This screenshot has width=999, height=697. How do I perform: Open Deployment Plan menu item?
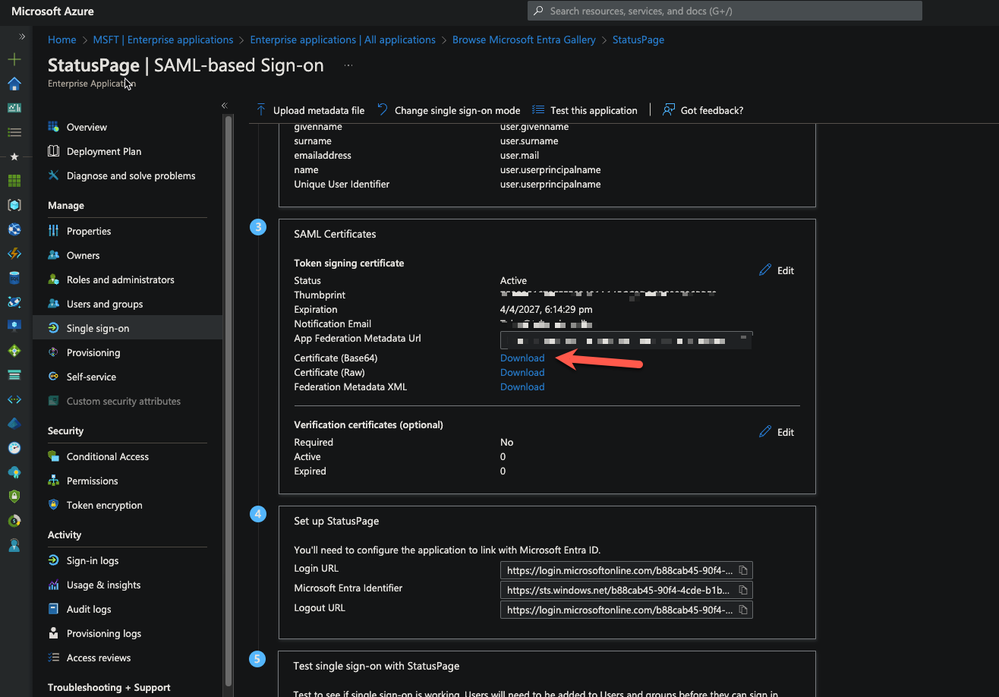[x=104, y=152]
